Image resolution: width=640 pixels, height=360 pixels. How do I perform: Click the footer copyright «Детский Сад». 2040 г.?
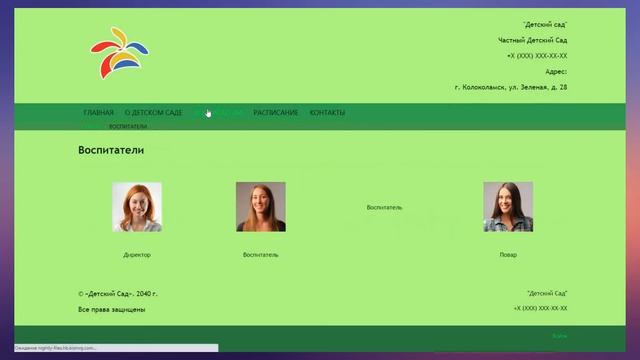tap(118, 294)
